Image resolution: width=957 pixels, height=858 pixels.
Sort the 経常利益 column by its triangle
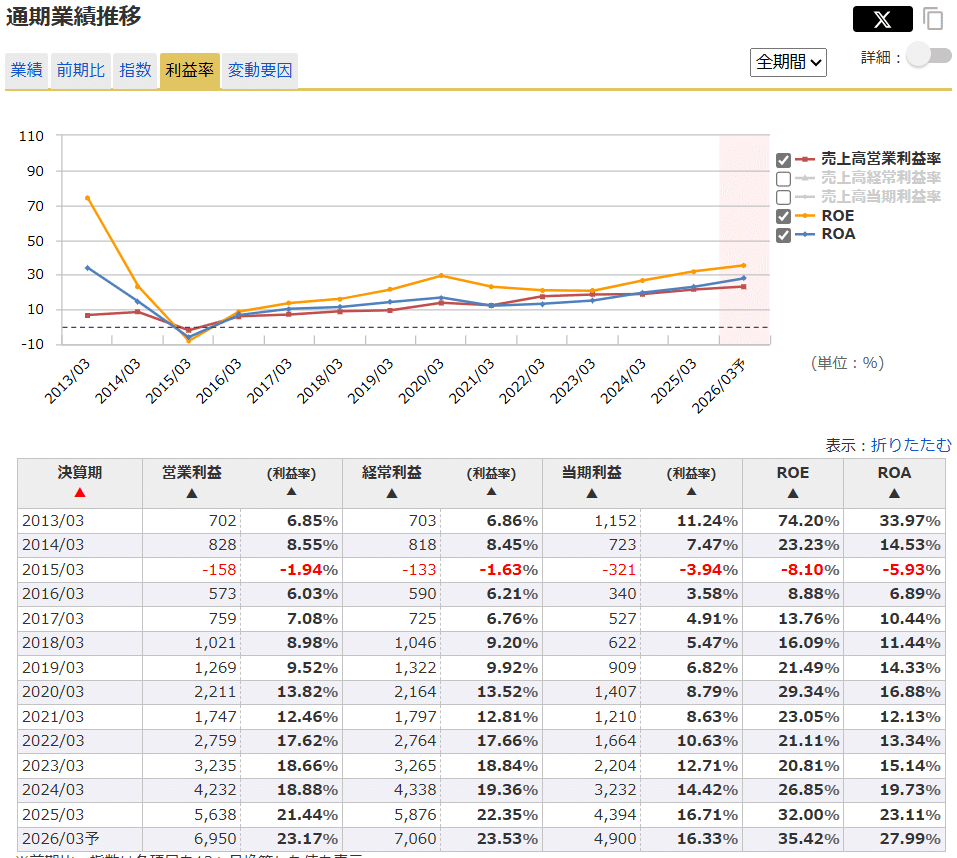pos(392,493)
